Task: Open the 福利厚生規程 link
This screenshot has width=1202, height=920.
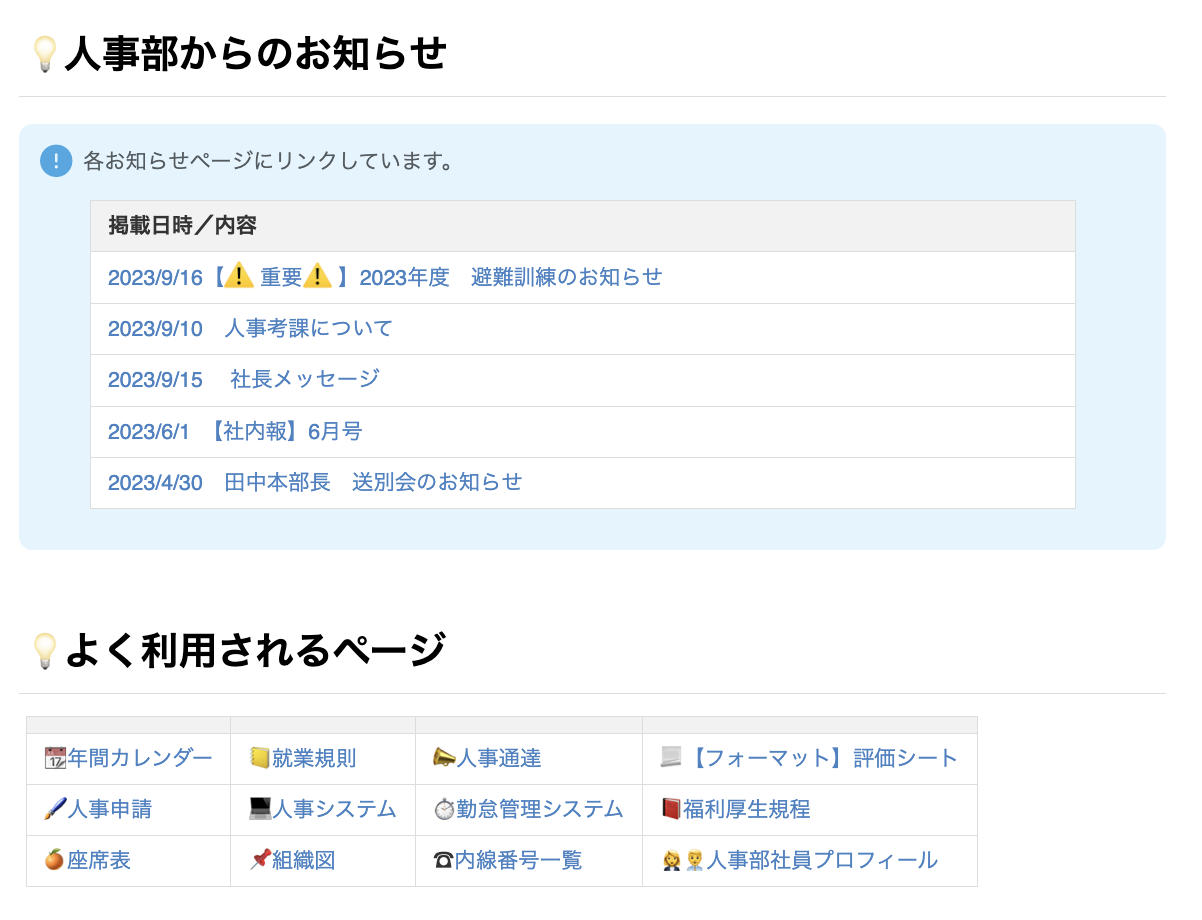Action: (747, 810)
